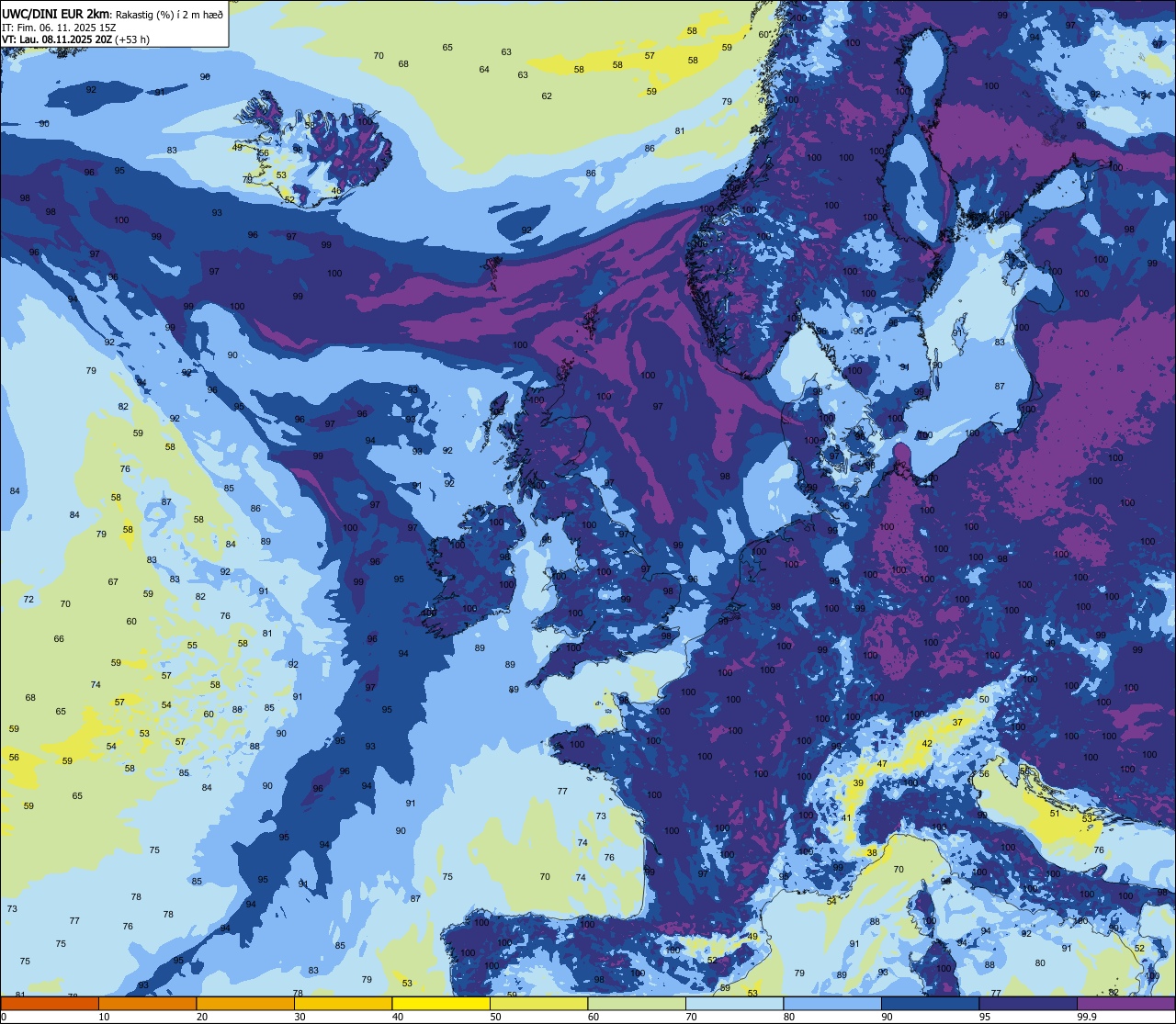Click the 10–20 orange legend swatch
Screen dimensions: 1176x1024
(x=148, y=1003)
